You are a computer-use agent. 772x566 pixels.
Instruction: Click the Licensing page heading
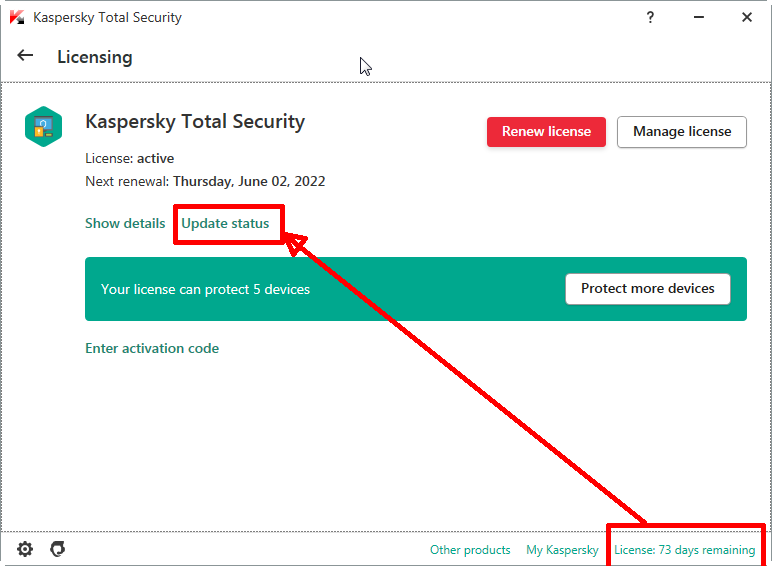(95, 57)
